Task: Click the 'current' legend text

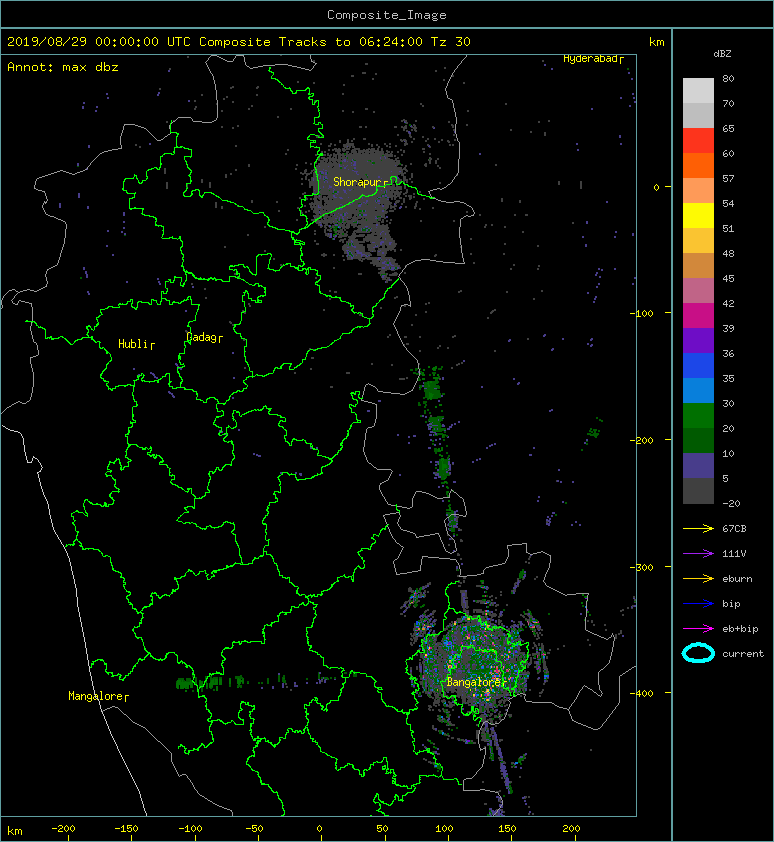Action: tap(743, 654)
